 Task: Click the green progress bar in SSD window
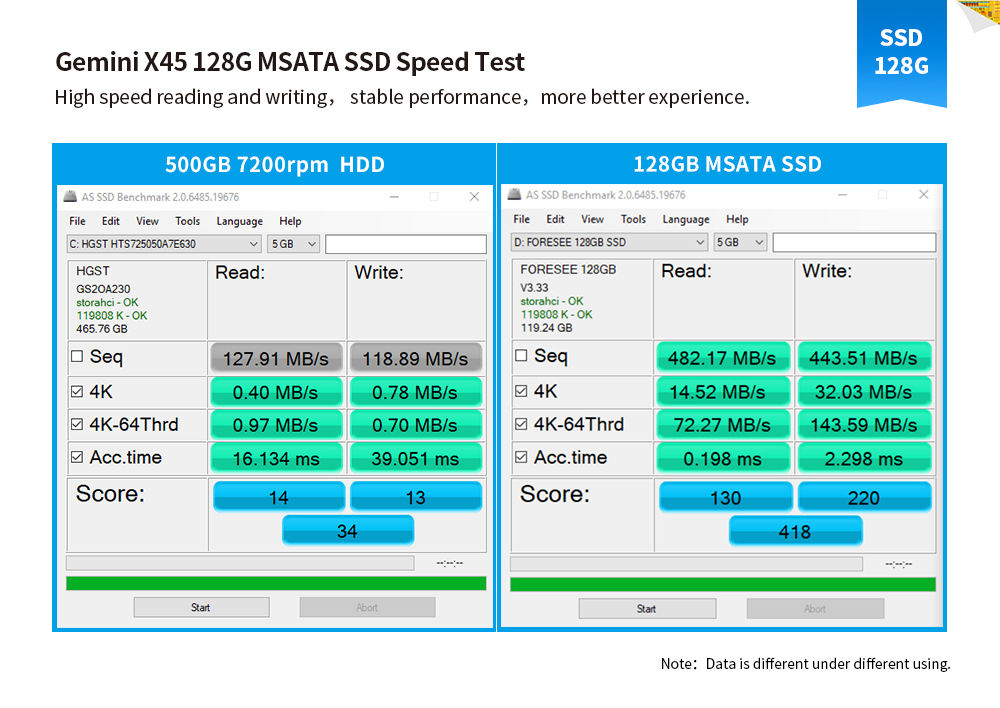(723, 584)
